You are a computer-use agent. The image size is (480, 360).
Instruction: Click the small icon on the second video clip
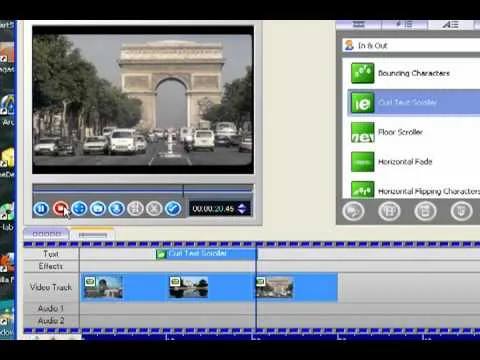(x=175, y=282)
